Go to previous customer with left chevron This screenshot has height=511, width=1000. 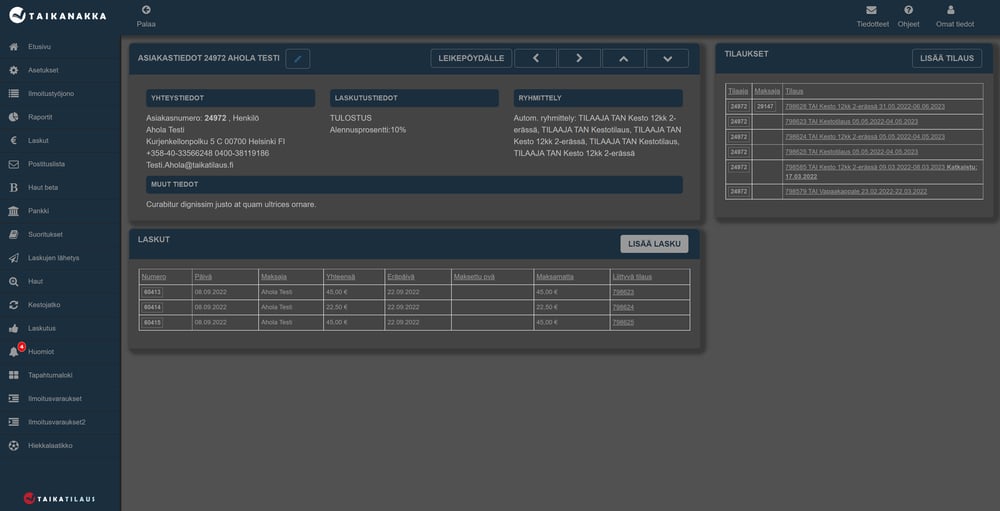pos(535,58)
